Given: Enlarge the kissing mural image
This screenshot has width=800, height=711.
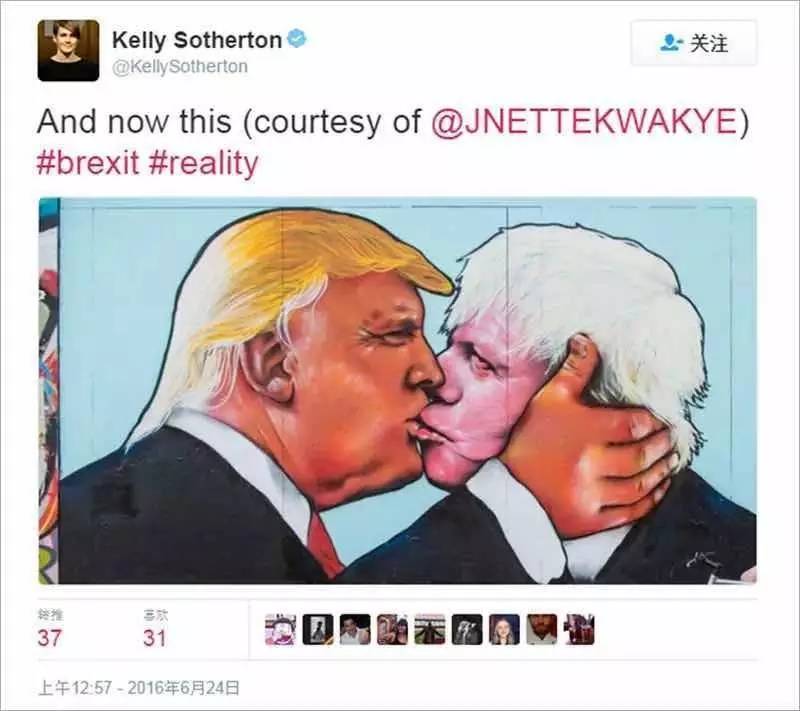Looking at the screenshot, I should tap(398, 390).
